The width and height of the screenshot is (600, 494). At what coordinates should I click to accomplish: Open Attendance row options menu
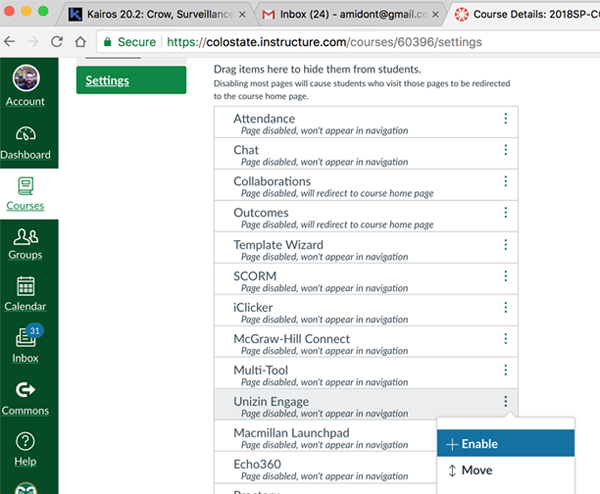[x=505, y=119]
